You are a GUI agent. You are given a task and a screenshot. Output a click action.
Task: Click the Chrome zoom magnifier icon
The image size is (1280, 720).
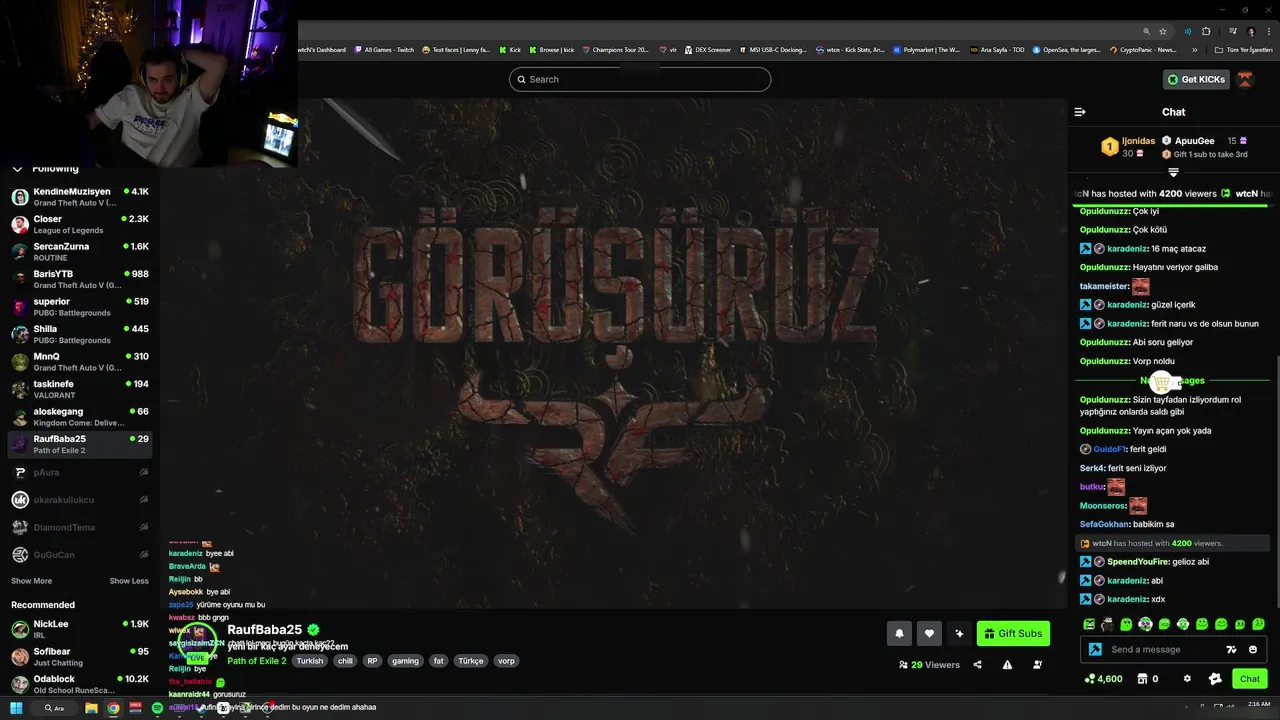[1146, 31]
